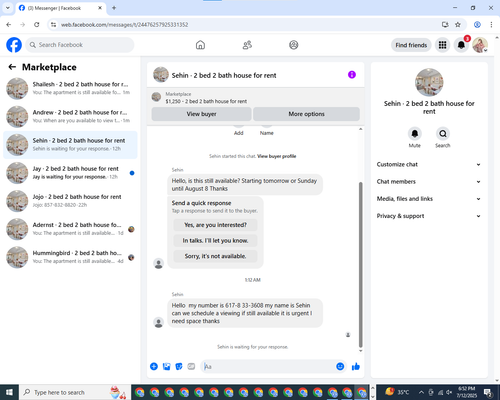500x400 pixels.
Task: Select the selected Sehin conversation row
Action: point(70,145)
